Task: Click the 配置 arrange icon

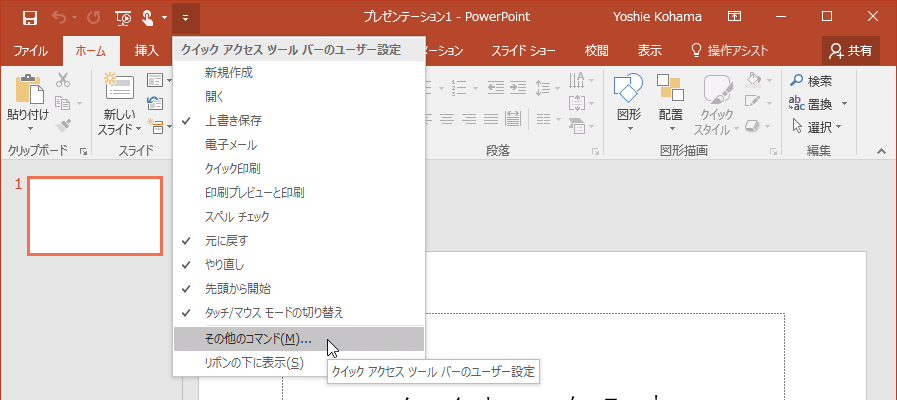Action: [x=670, y=88]
